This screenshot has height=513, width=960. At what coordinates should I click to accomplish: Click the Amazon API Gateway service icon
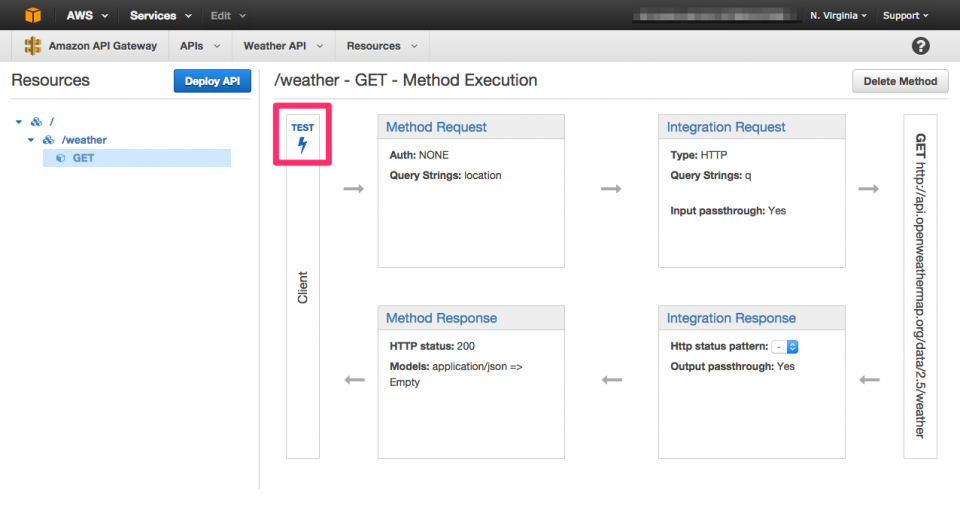[x=32, y=45]
